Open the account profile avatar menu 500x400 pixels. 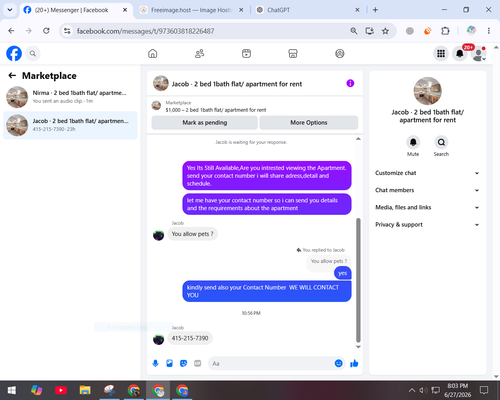coord(478,53)
